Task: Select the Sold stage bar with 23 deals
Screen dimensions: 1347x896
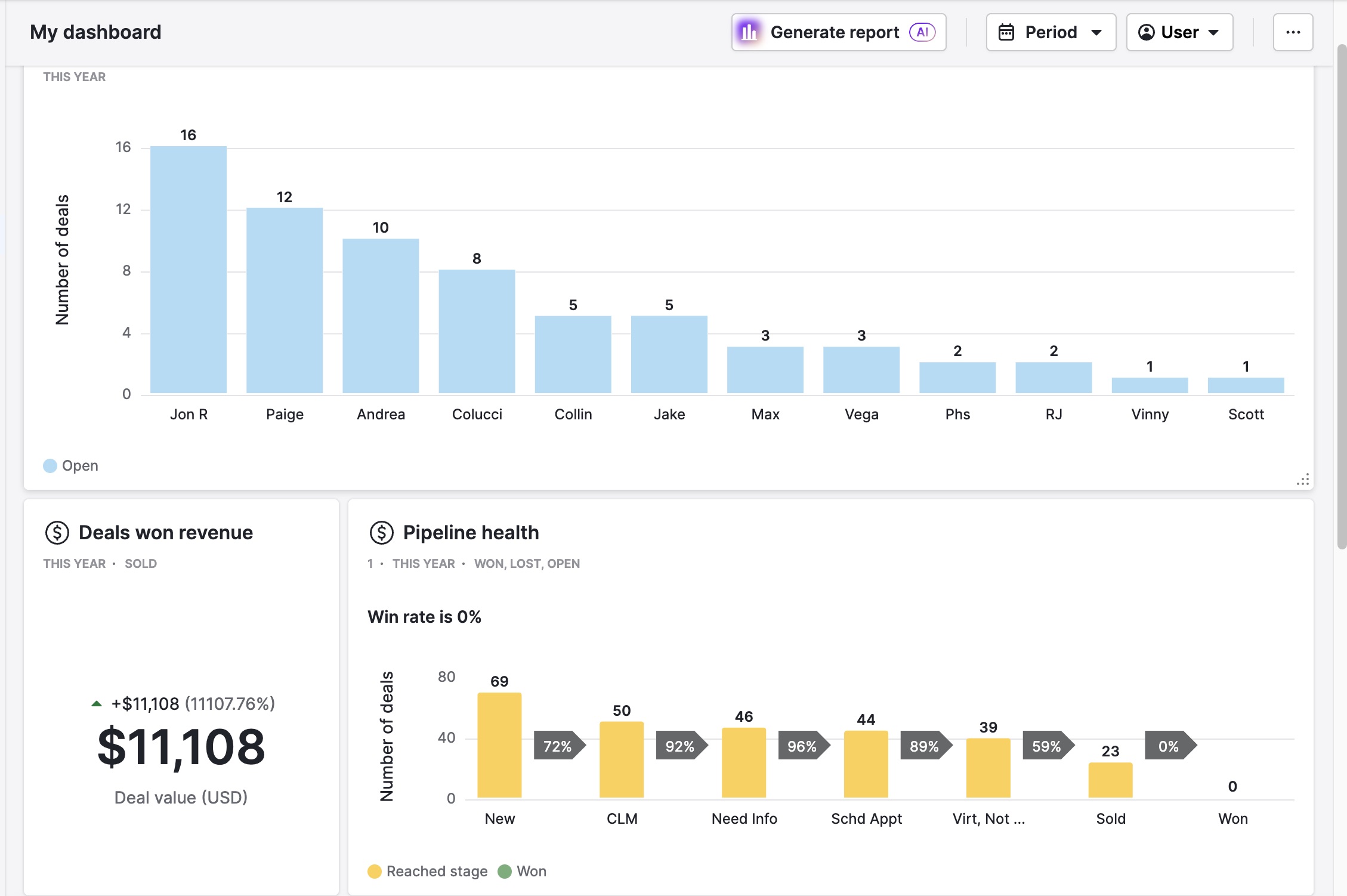Action: [1110, 780]
